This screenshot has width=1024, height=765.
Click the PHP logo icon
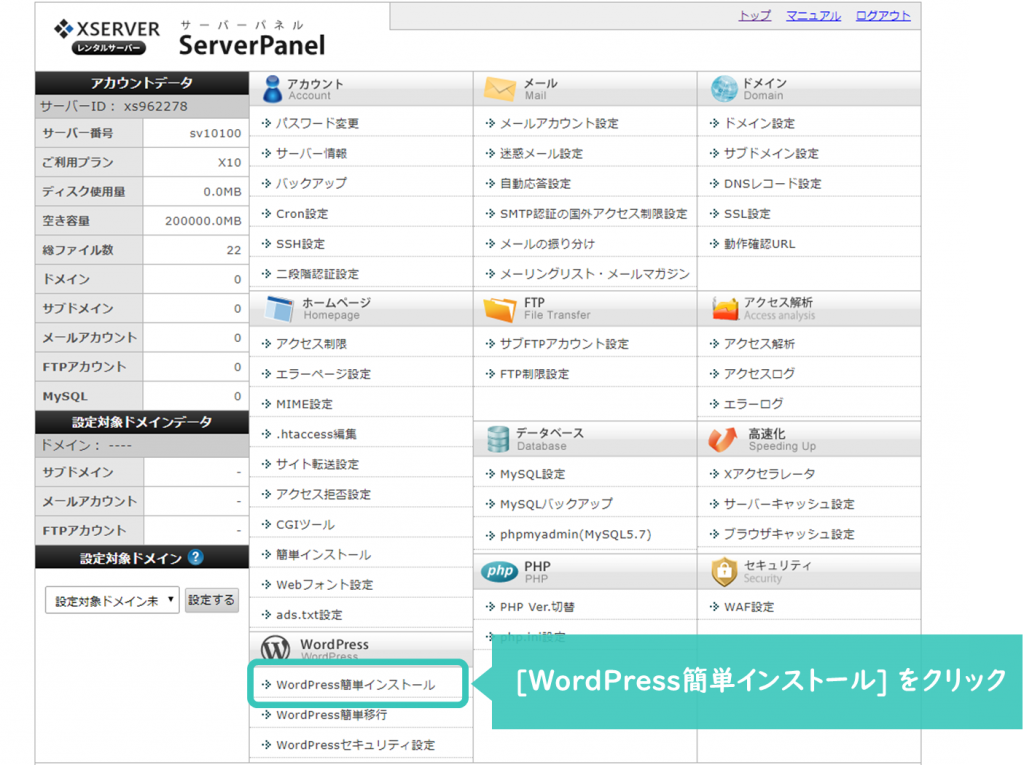(x=500, y=572)
